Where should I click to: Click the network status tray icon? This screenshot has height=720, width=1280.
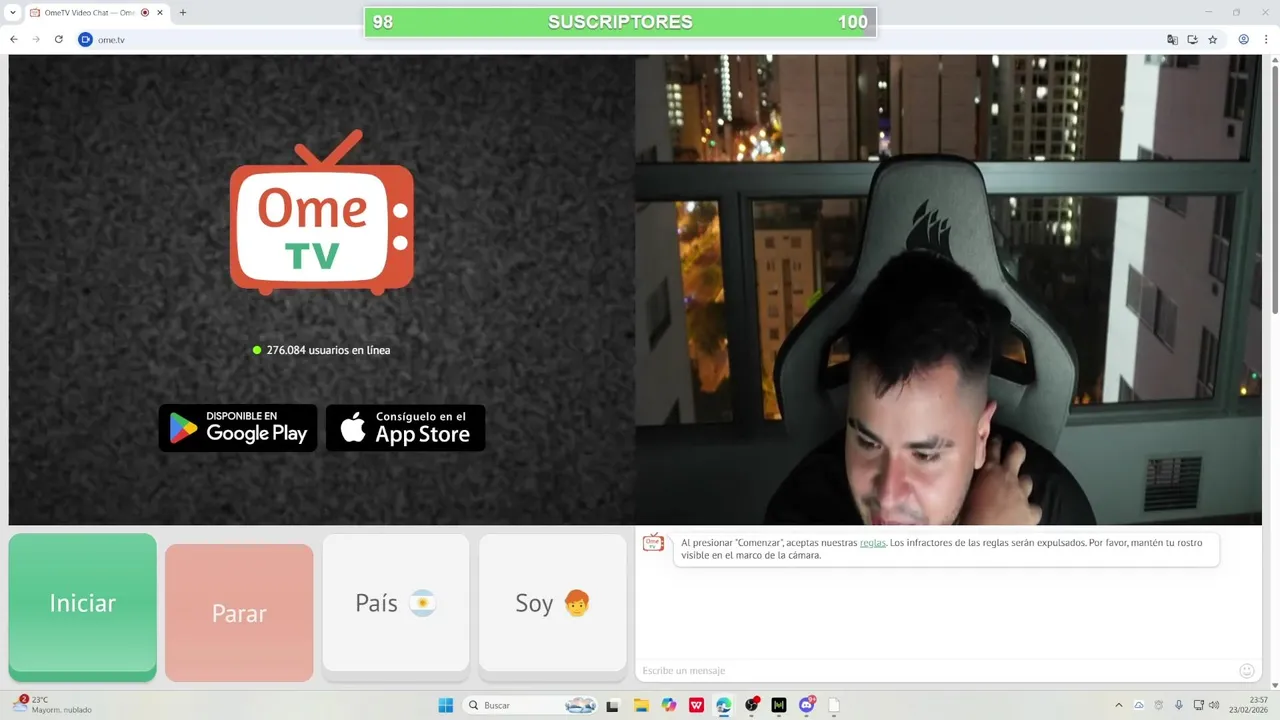1199,705
